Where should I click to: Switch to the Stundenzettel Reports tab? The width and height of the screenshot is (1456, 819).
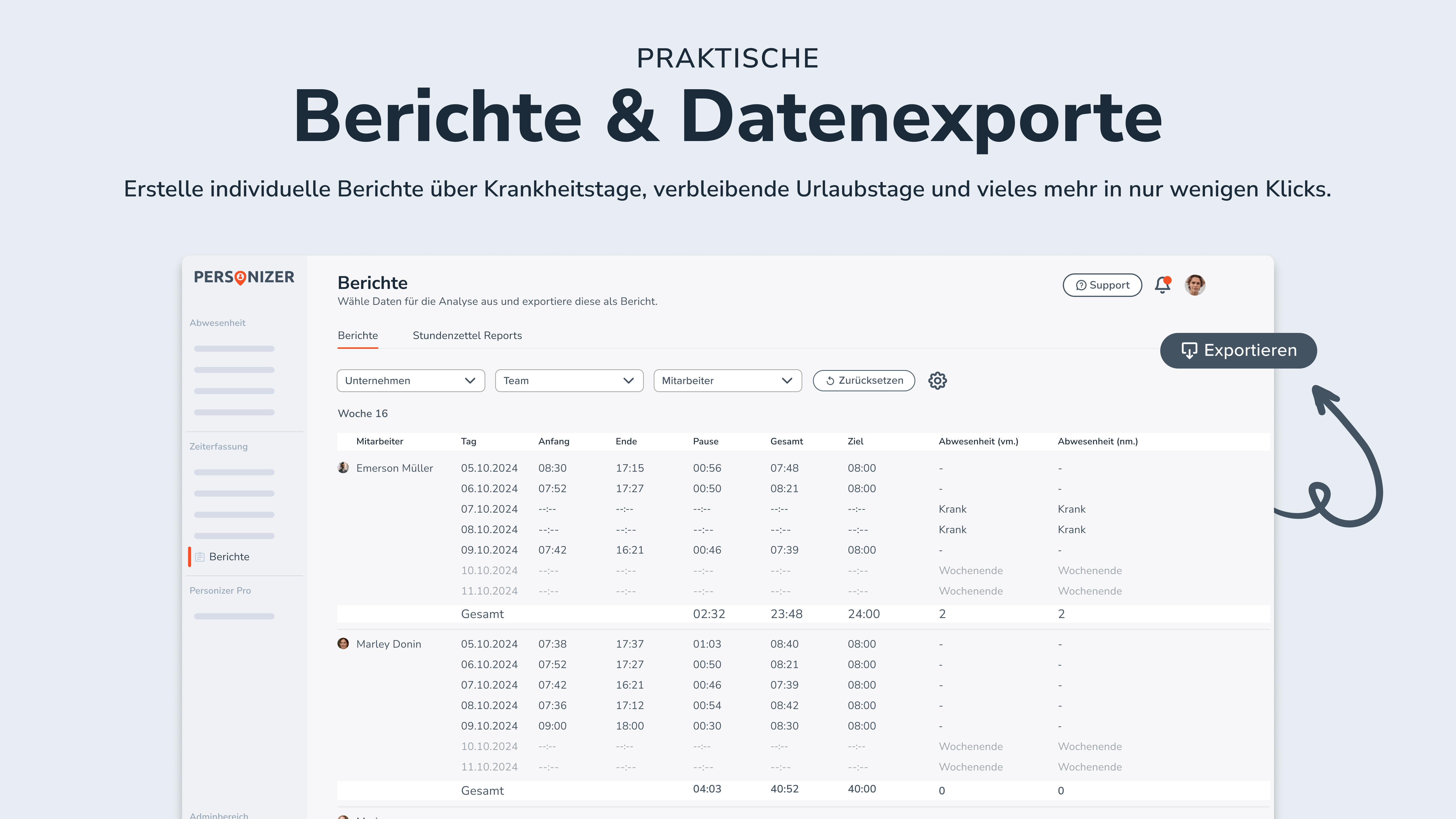[467, 335]
